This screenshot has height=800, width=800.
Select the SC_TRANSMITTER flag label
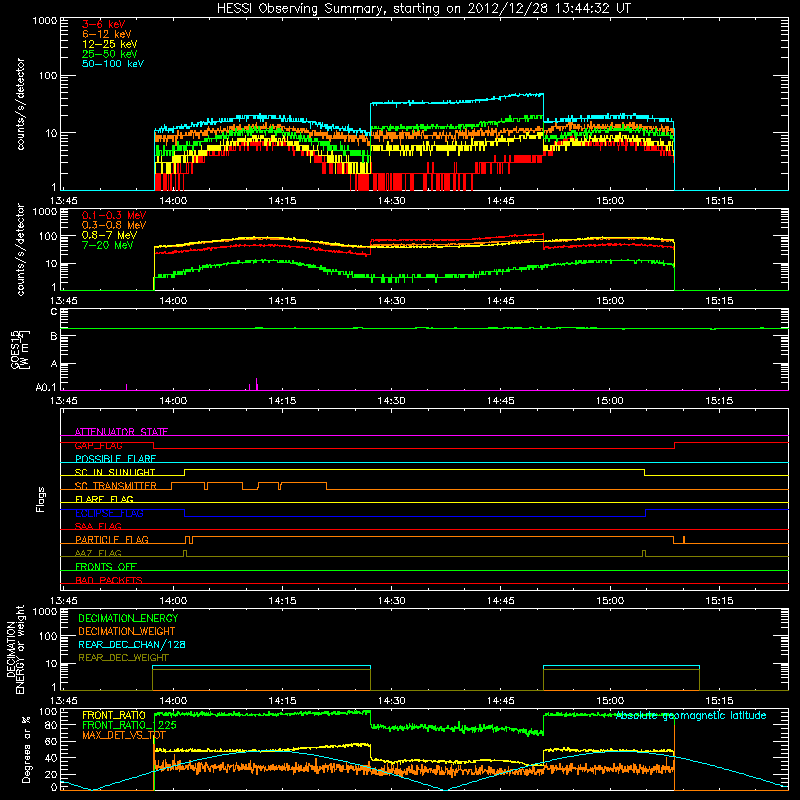click(x=116, y=486)
